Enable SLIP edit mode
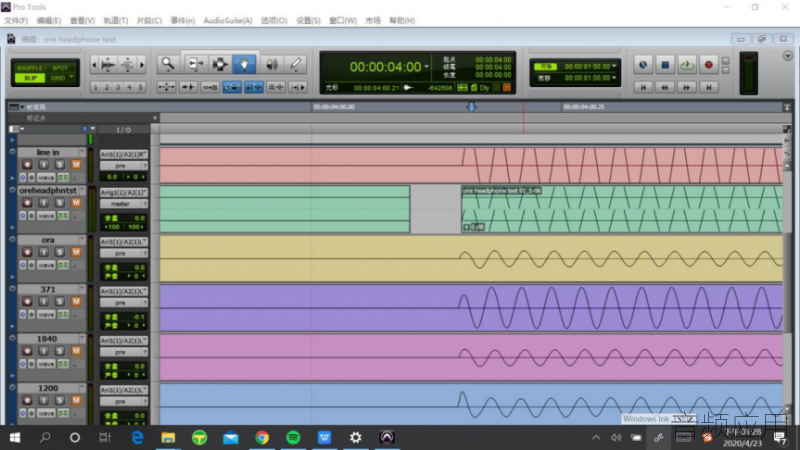The width and height of the screenshot is (800, 450). click(30, 78)
